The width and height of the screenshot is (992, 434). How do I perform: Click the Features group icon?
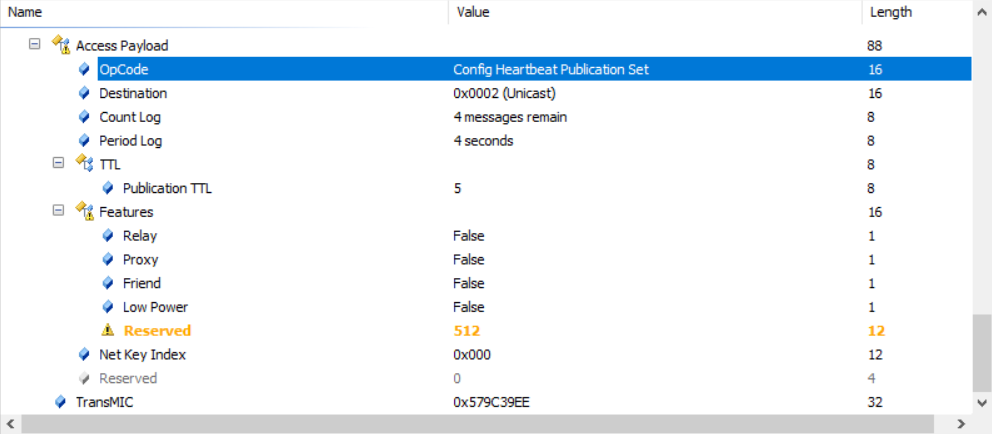pyautogui.click(x=85, y=212)
